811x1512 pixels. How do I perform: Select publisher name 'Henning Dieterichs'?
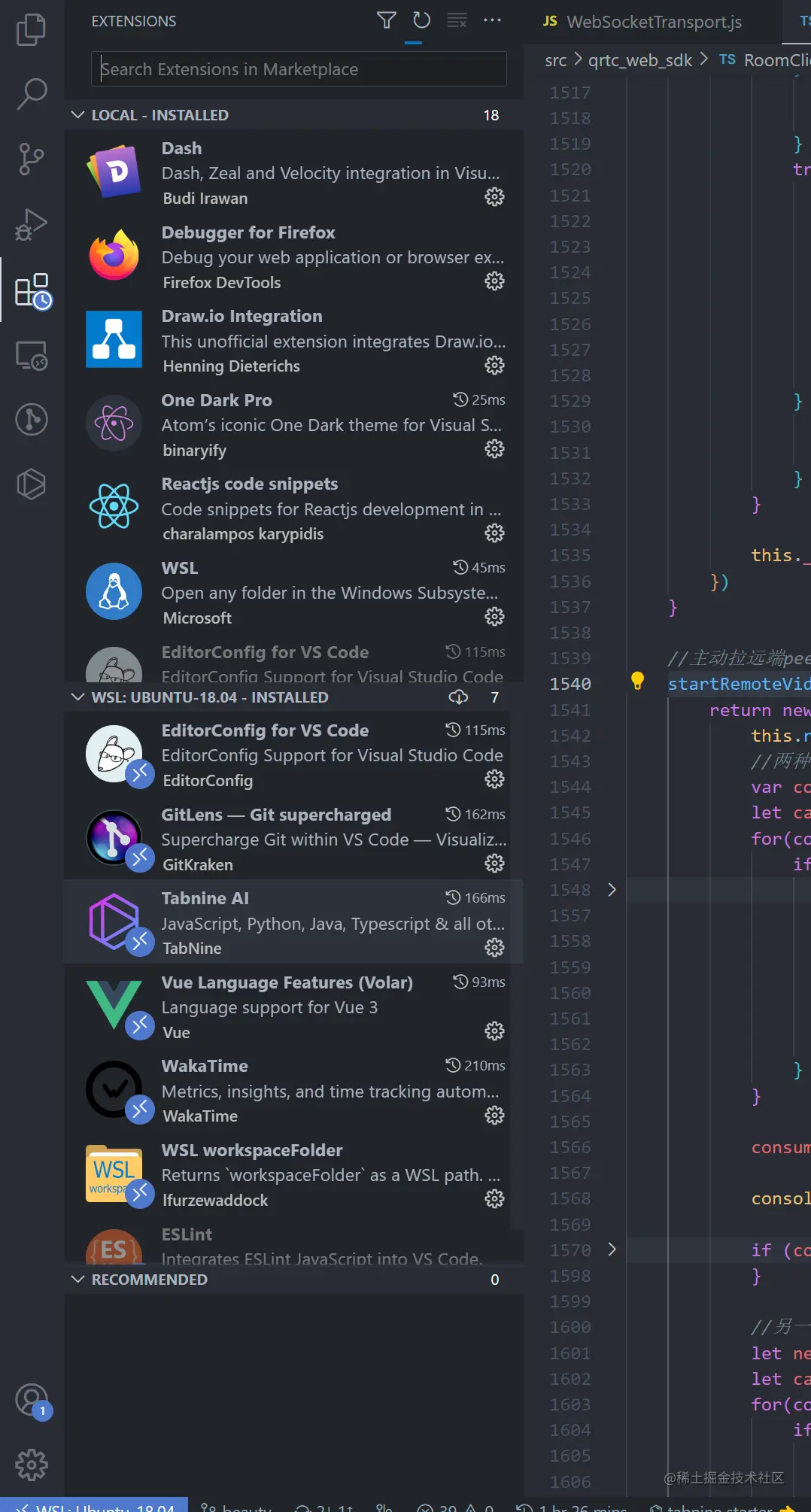tap(232, 366)
